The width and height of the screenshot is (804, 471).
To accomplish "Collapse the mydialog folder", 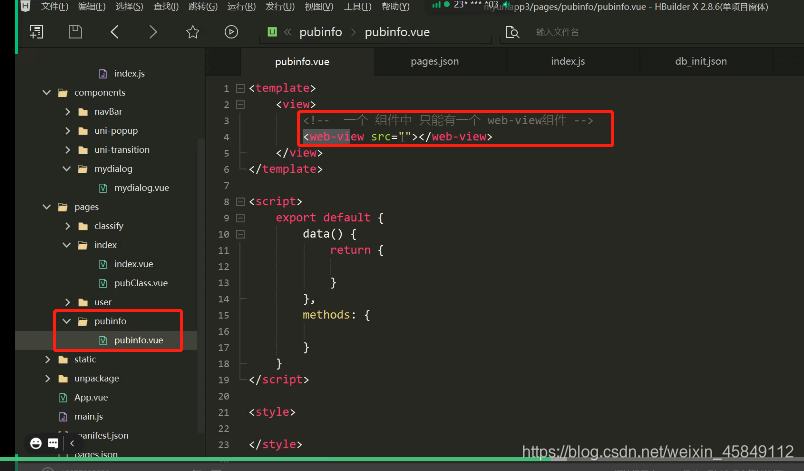I will click(x=67, y=169).
